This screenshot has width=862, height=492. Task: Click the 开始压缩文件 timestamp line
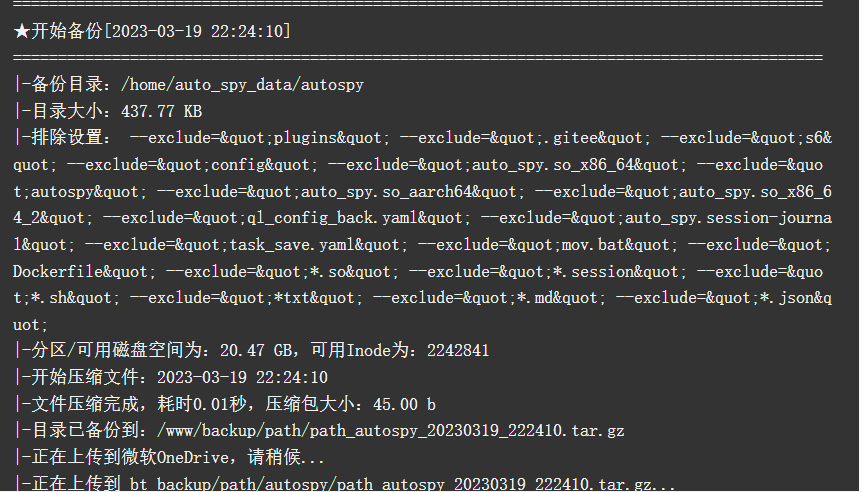tap(170, 377)
